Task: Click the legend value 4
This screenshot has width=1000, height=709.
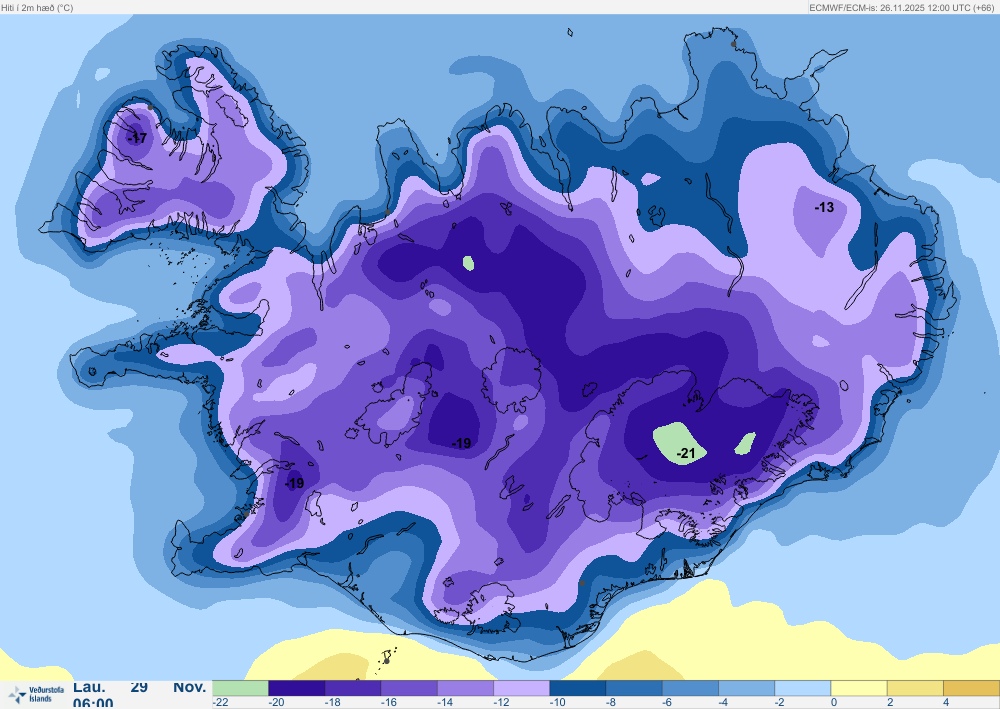Action: pos(946,703)
